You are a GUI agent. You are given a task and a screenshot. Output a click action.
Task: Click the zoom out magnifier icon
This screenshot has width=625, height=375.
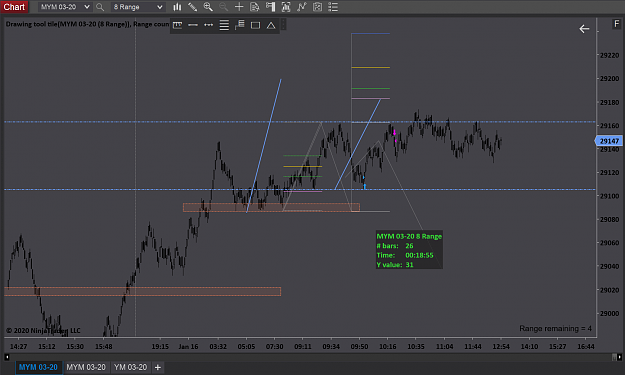coord(223,7)
